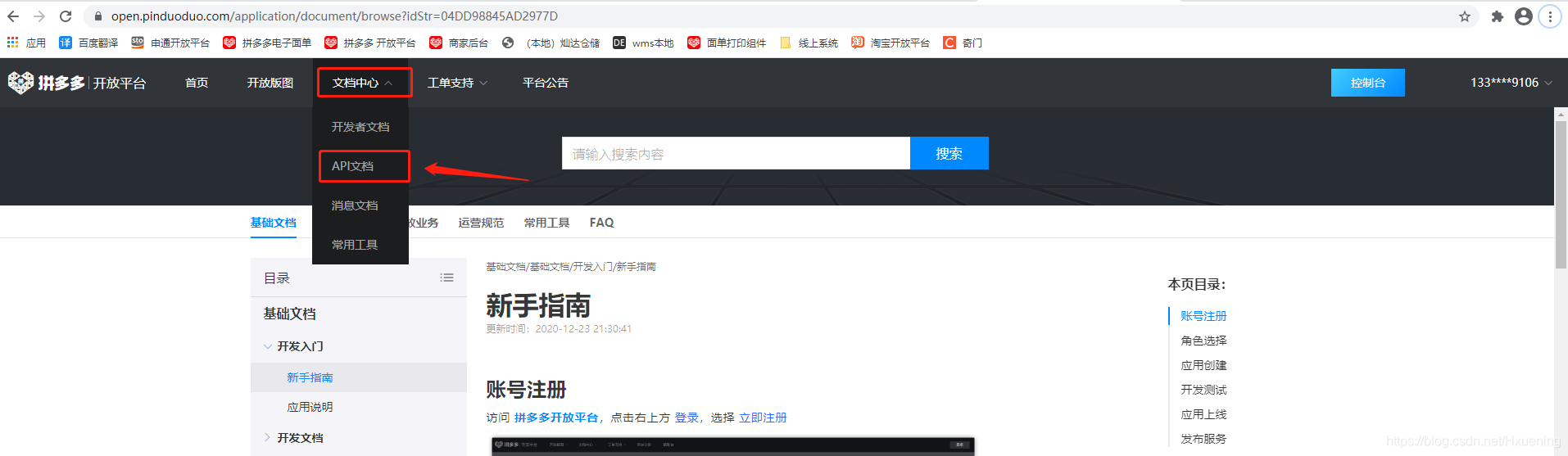Select 开发者文档 from the dropdown
The height and width of the screenshot is (456, 1568).
pyautogui.click(x=360, y=127)
